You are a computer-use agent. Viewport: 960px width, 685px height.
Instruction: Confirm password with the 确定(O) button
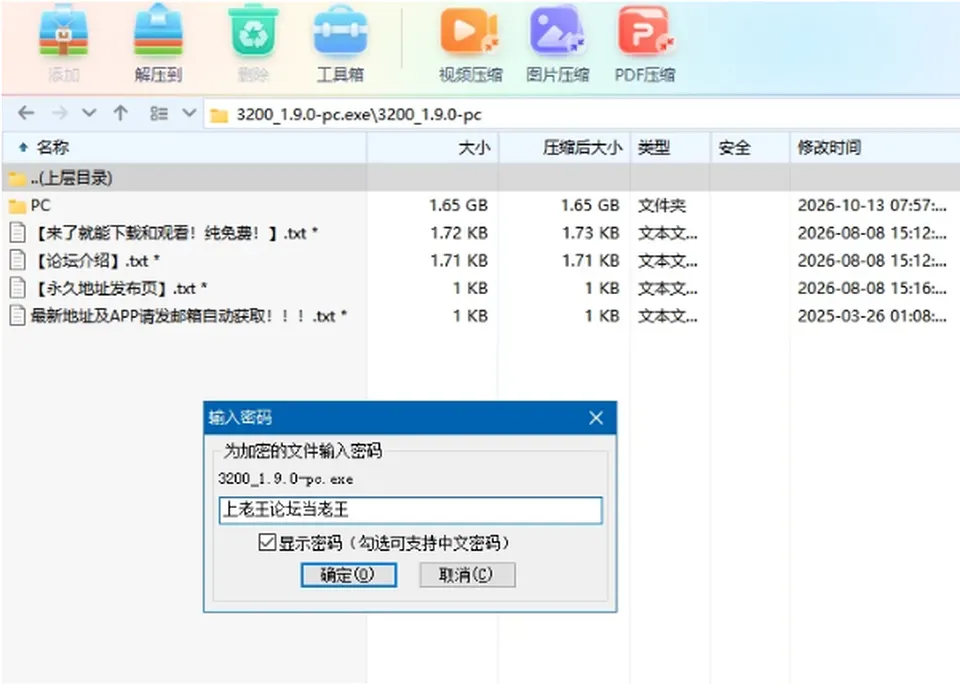348,575
